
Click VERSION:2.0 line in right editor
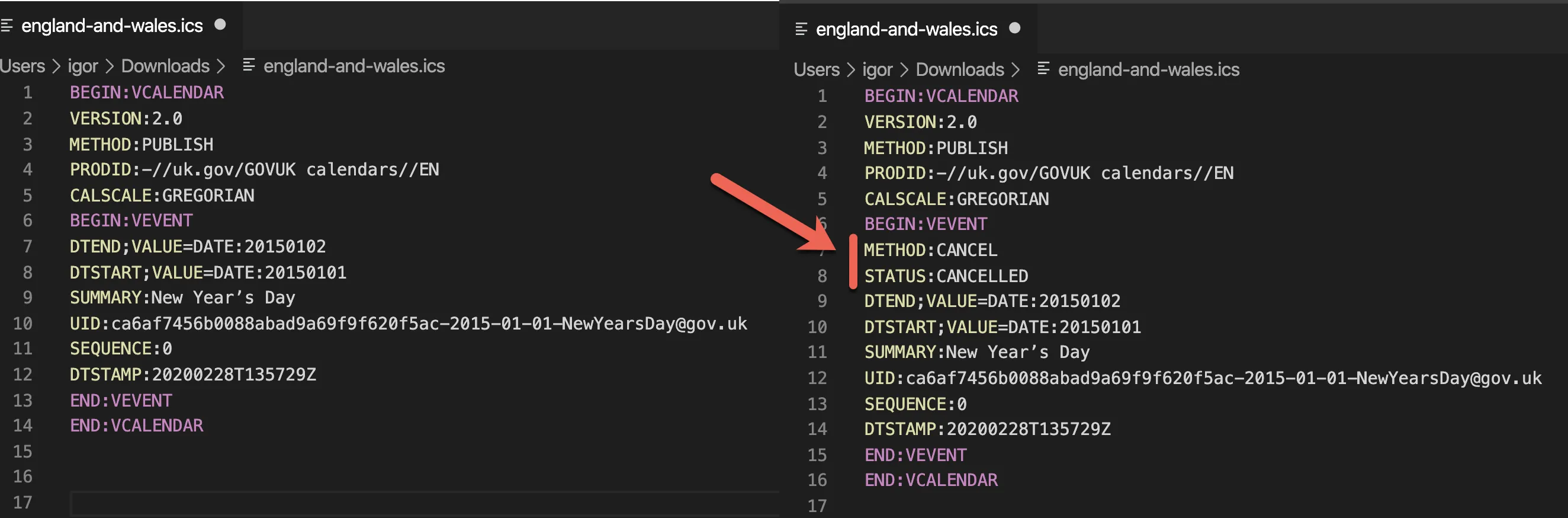click(x=920, y=122)
